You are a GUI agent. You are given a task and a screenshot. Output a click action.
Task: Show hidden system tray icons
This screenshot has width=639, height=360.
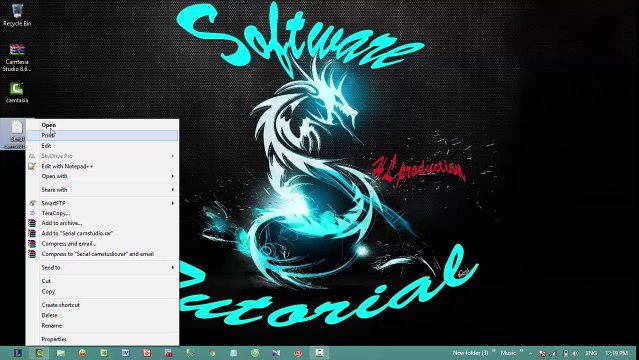[x=530, y=353]
